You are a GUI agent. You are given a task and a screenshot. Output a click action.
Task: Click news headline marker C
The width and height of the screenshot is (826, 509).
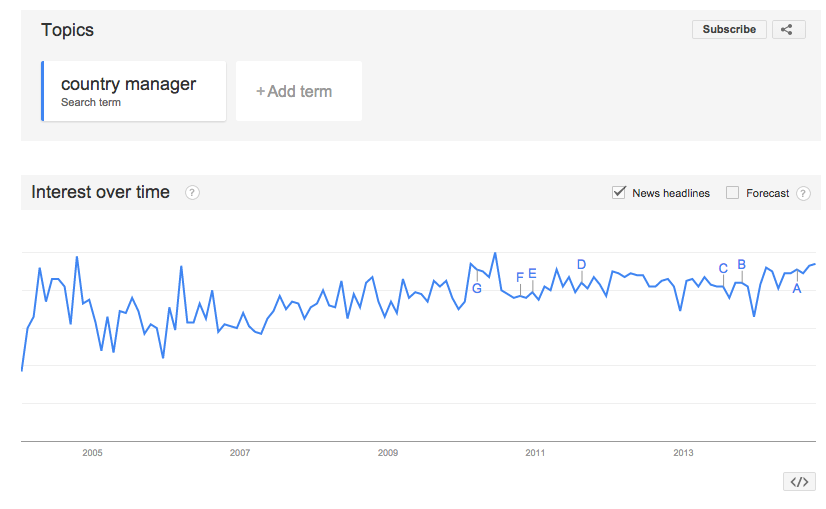pyautogui.click(x=723, y=268)
